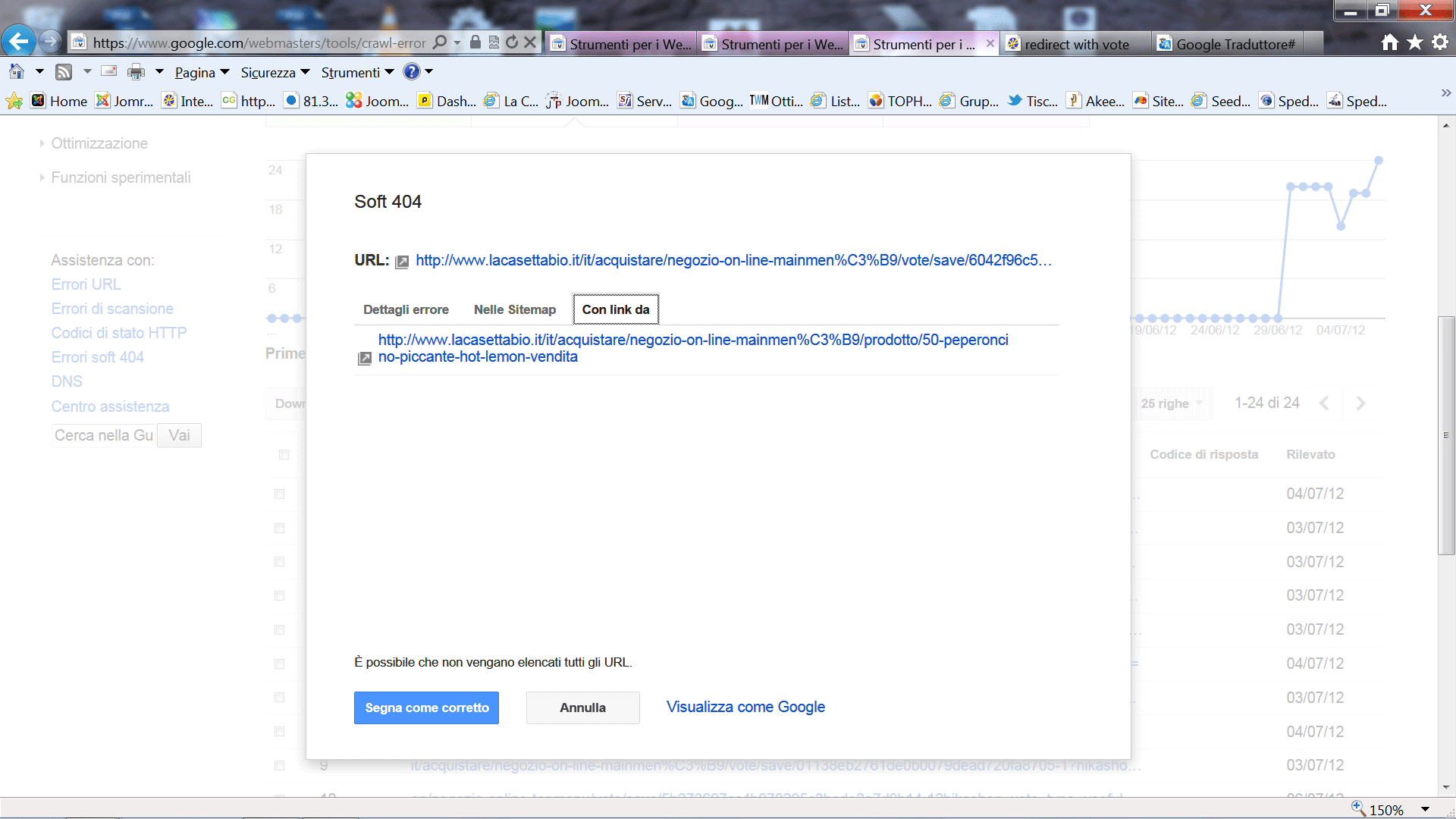The width and height of the screenshot is (1456, 819).
Task: Click the blue help question mark icon
Action: pyautogui.click(x=411, y=72)
